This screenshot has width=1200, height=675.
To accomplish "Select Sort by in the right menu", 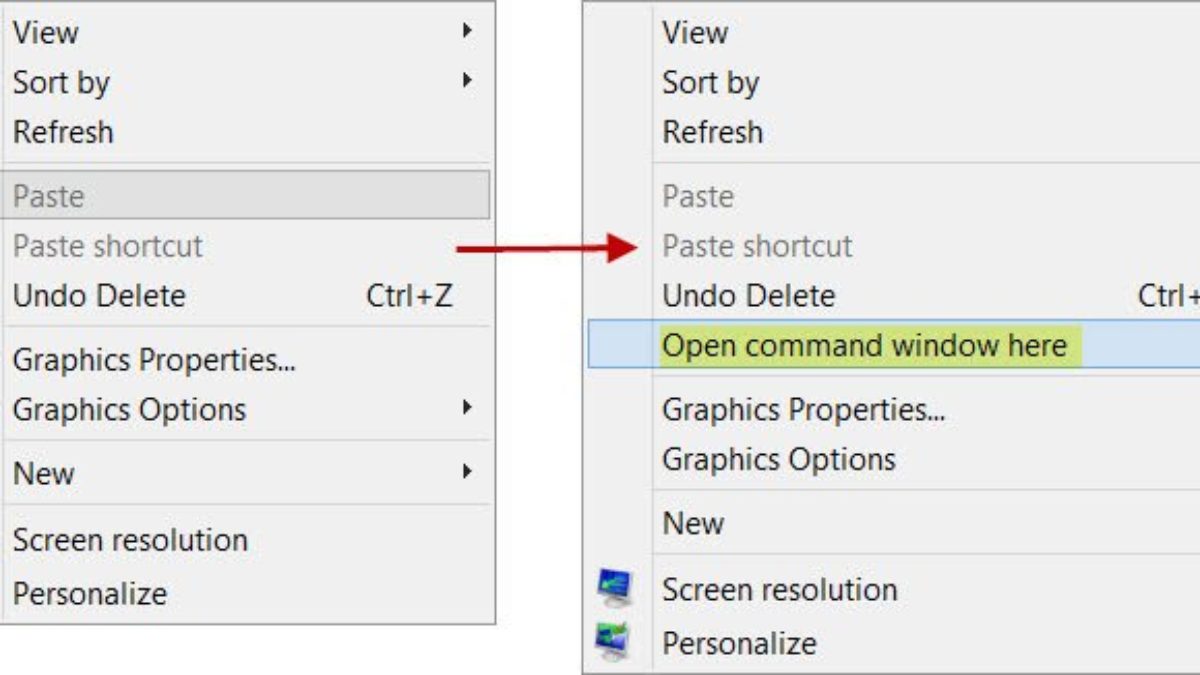I will (x=710, y=82).
